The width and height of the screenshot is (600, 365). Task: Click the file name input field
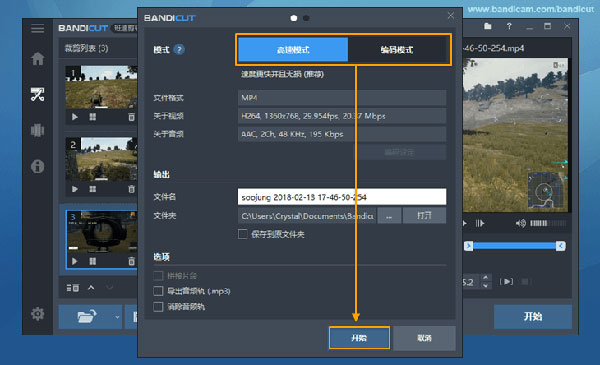342,197
